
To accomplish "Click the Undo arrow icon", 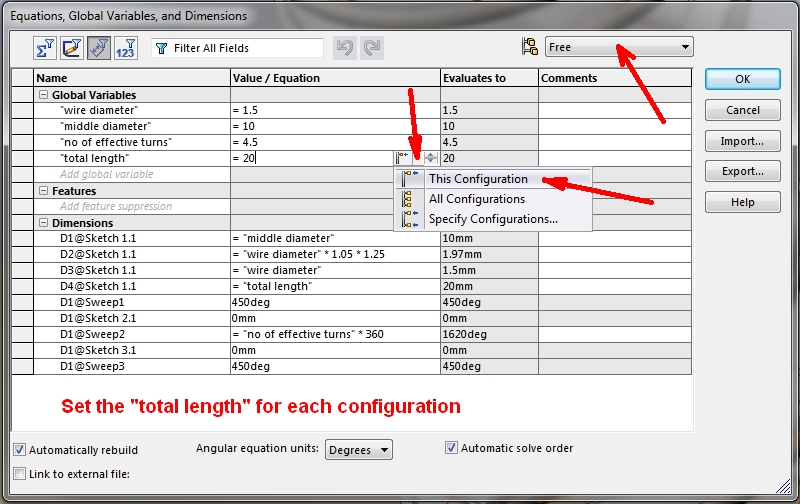I will (x=345, y=48).
